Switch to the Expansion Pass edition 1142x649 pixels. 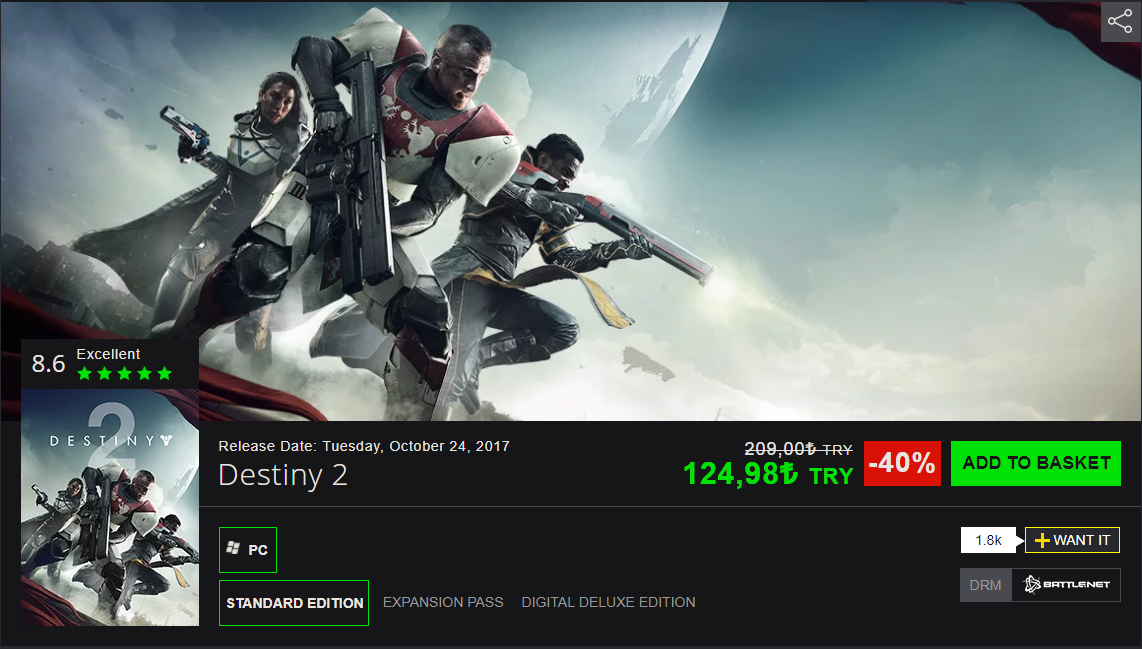(443, 602)
